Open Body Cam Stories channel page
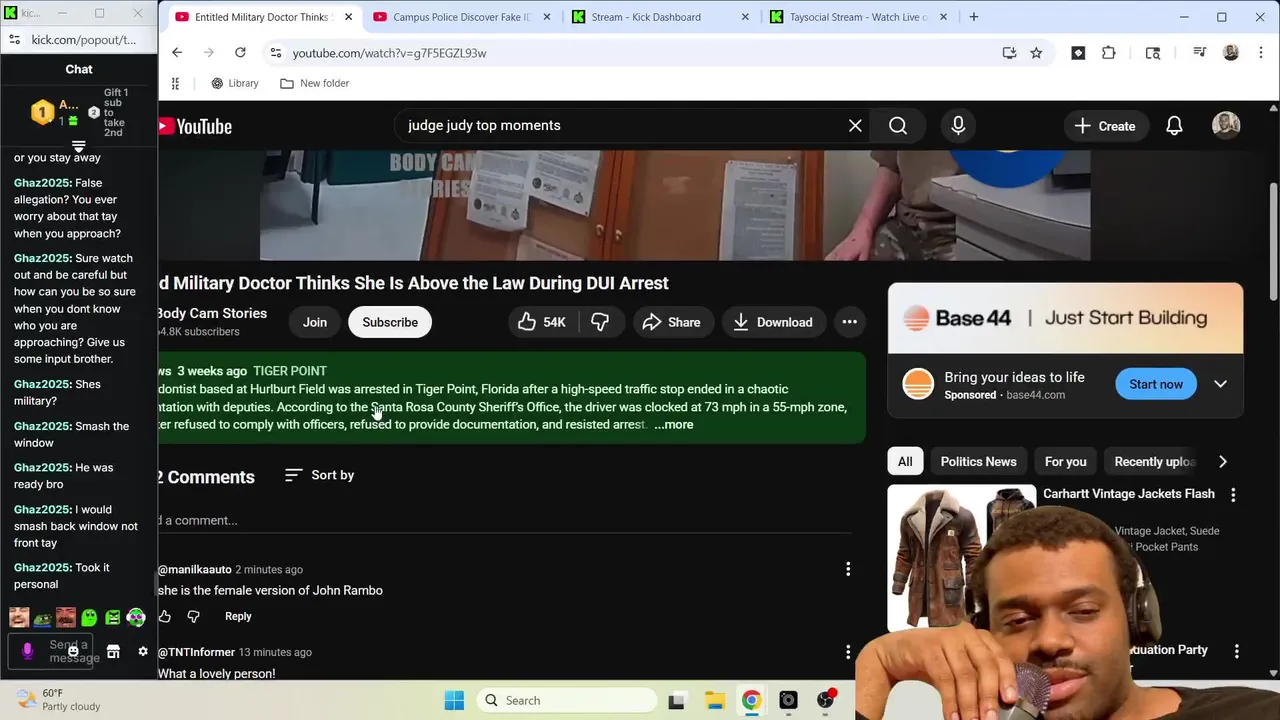Viewport: 1280px width, 720px height. pyautogui.click(x=211, y=313)
